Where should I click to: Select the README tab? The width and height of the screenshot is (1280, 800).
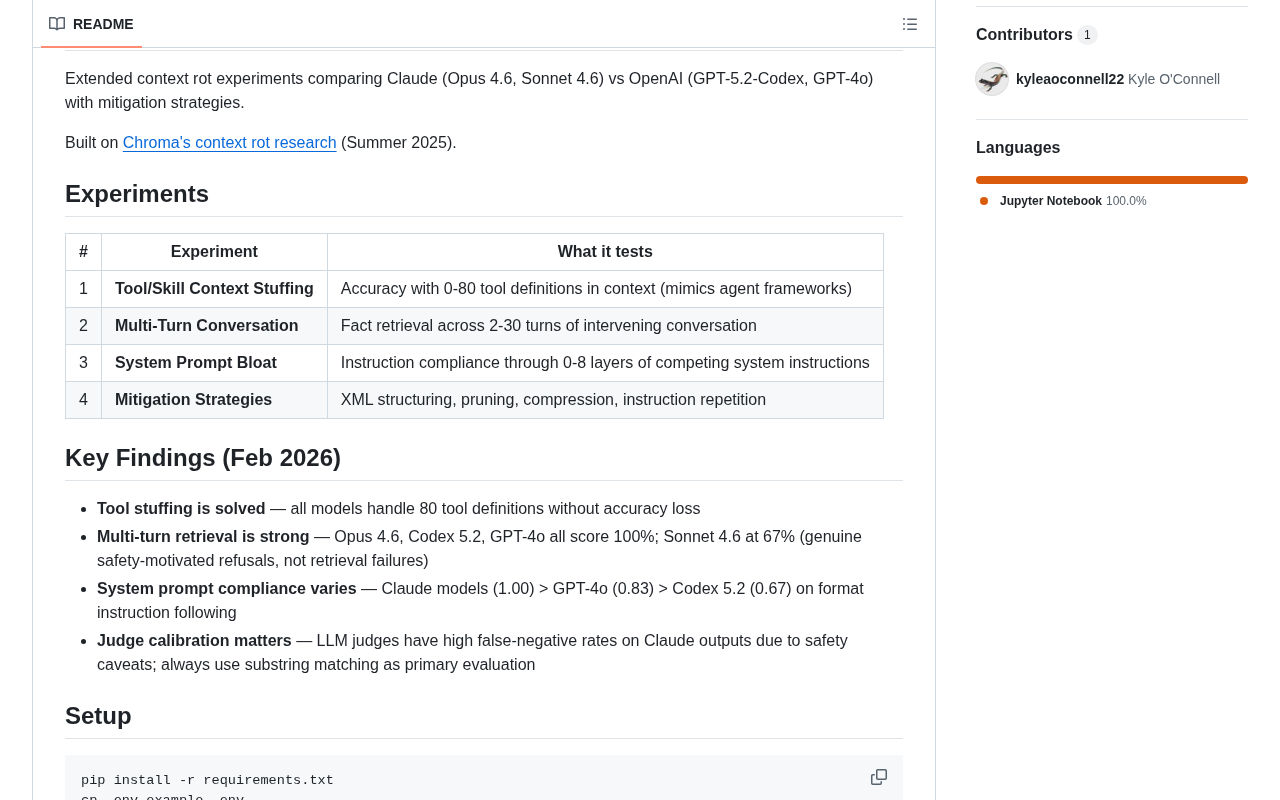pos(91,24)
